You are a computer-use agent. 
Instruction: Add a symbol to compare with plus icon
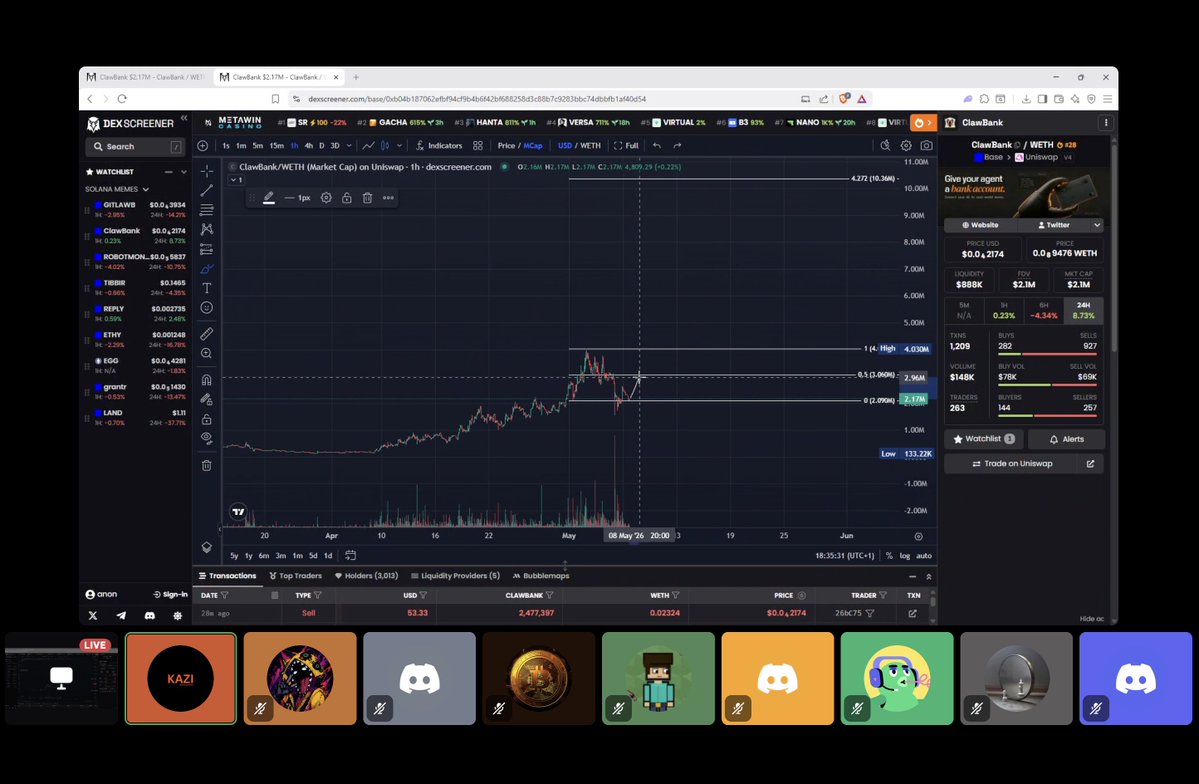point(203,145)
